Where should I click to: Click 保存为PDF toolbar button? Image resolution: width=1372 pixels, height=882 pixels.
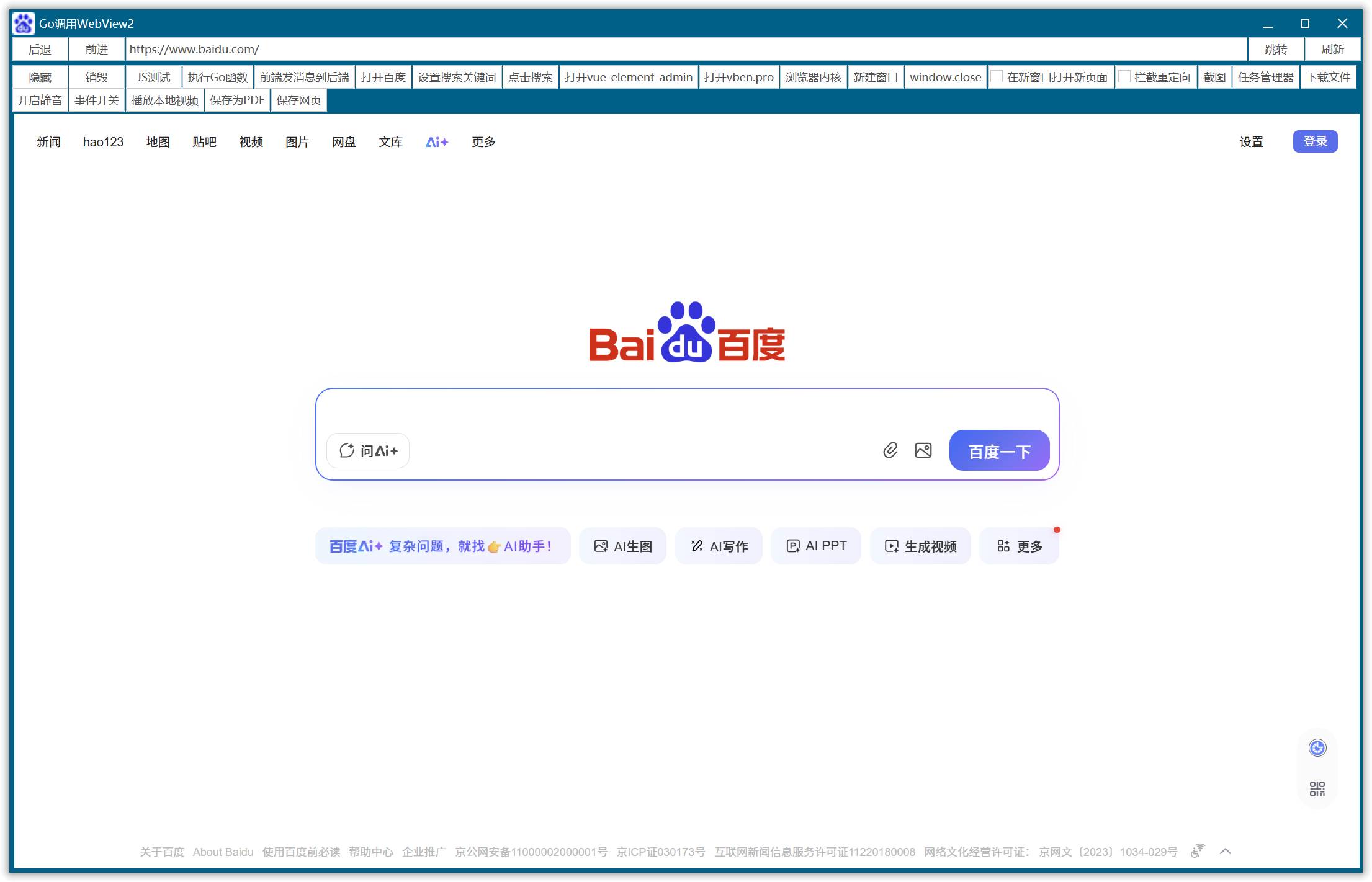click(237, 100)
